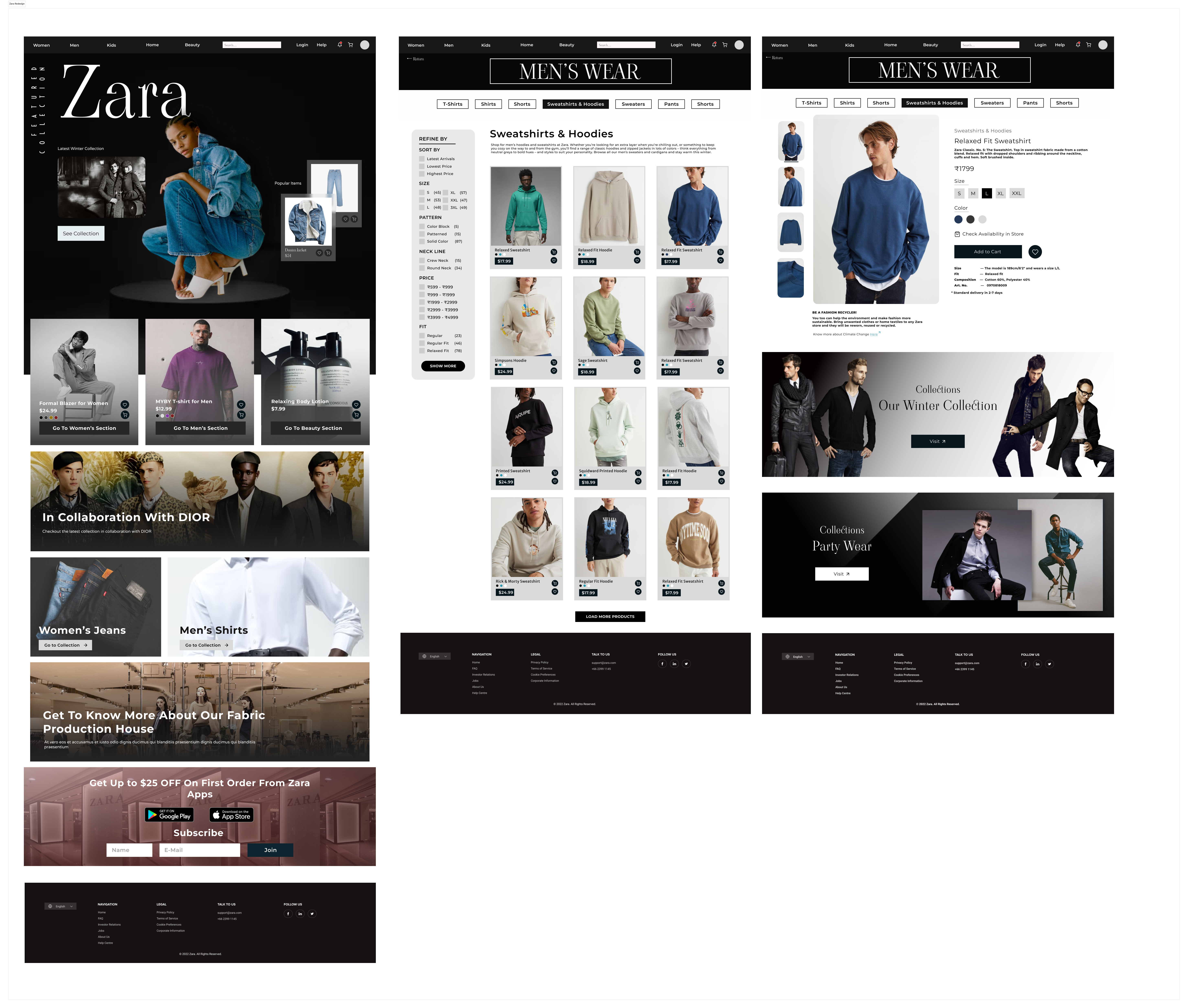
Task: Open English language dropdown in the homepage footer
Action: 60,906
